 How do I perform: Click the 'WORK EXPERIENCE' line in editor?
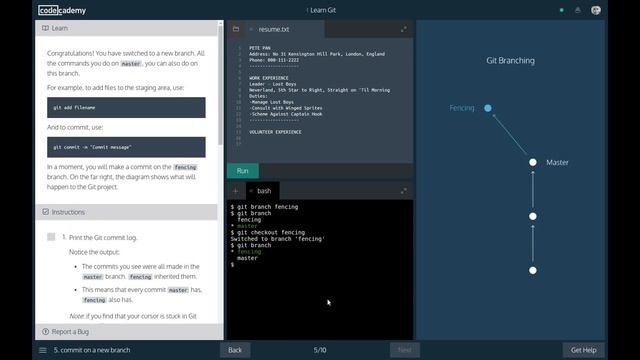tap(269, 78)
